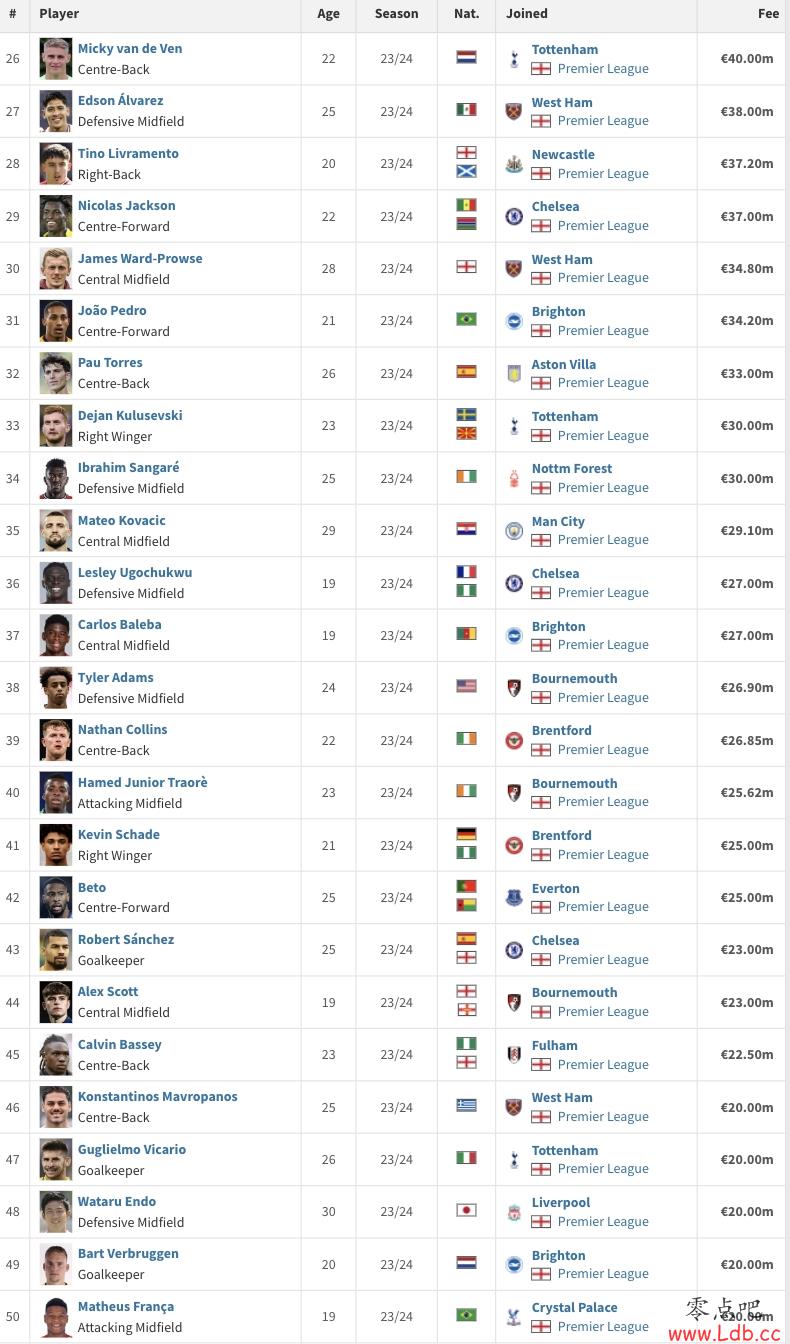Click Fulham crest in Calvin Bassey row

tap(514, 1054)
